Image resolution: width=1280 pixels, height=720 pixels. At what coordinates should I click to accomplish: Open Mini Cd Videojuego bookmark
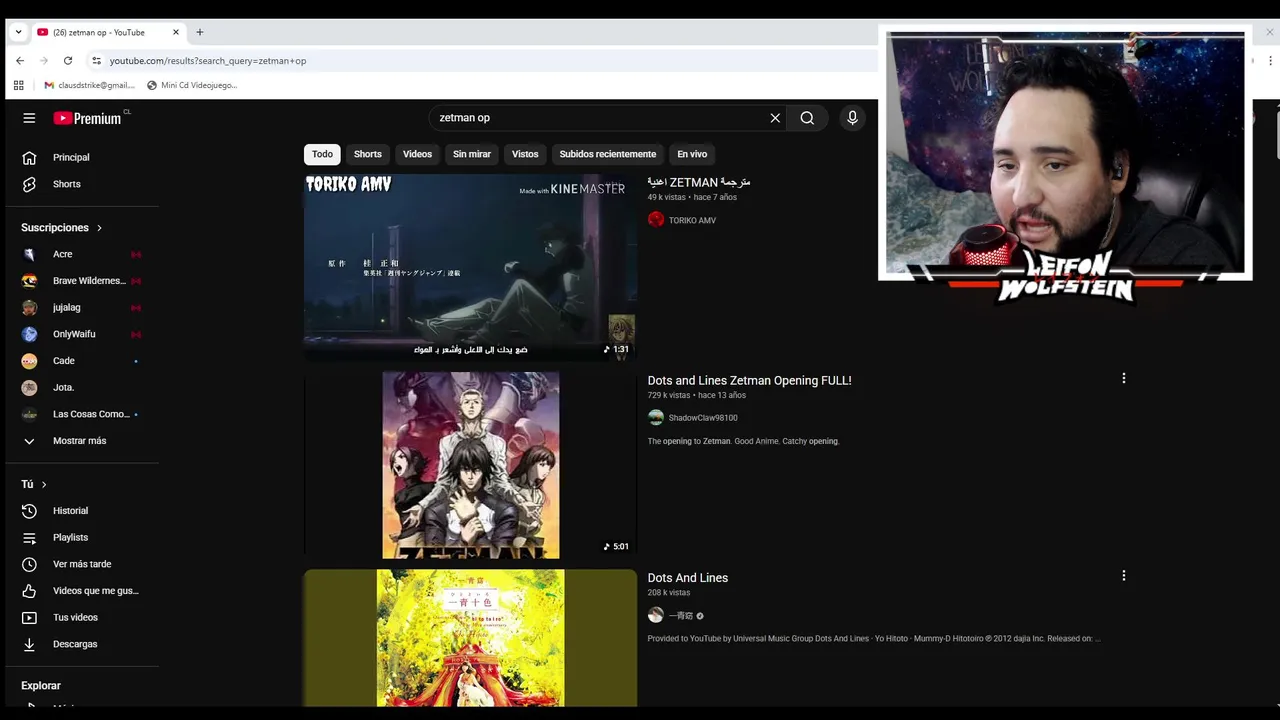coord(192,85)
